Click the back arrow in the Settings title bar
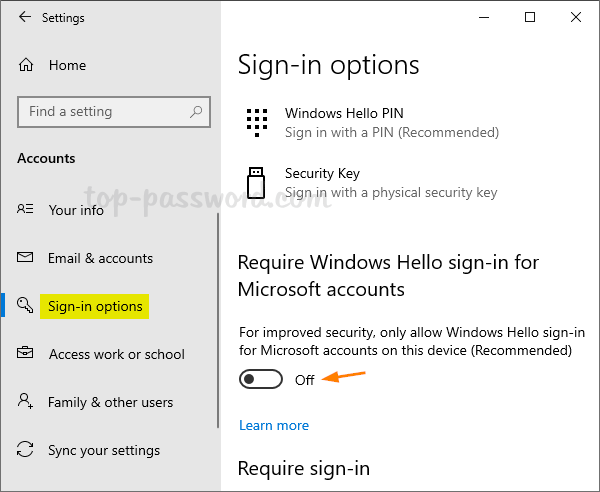Image resolution: width=600 pixels, height=492 pixels. (x=25, y=18)
